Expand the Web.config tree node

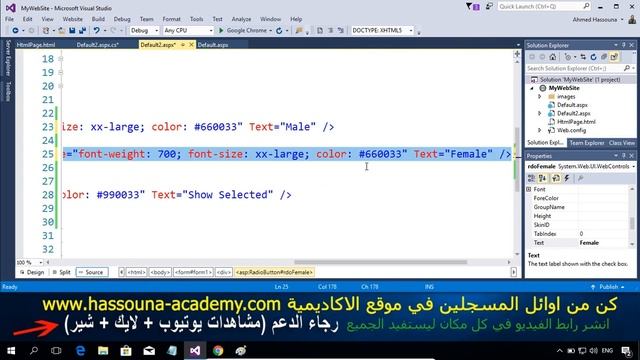click(x=540, y=130)
